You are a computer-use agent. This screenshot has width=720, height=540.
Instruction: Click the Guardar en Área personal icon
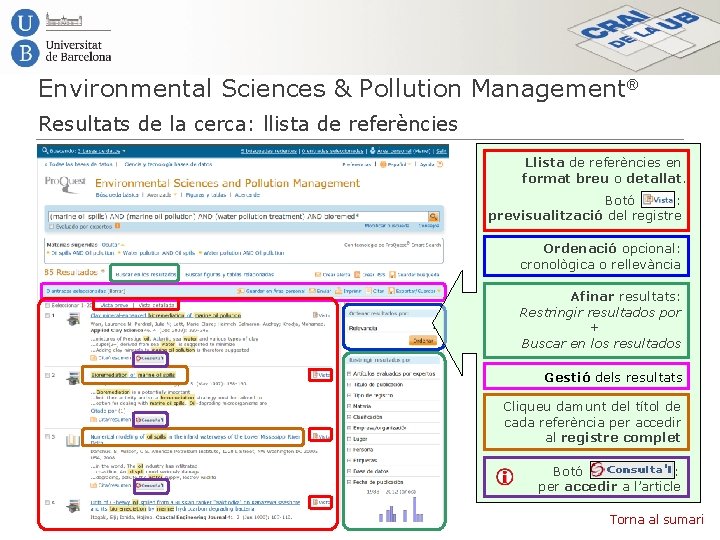240,291
